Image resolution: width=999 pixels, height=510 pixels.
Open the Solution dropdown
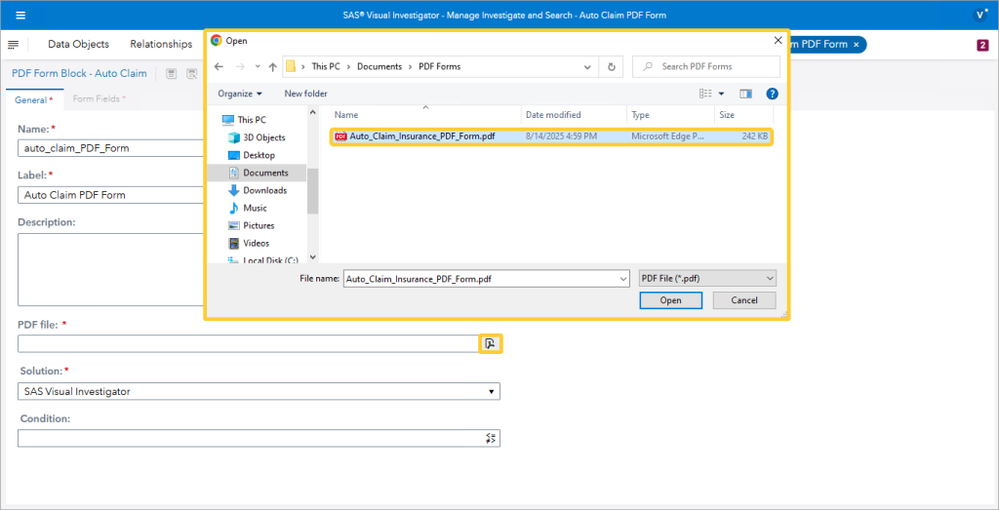point(259,391)
